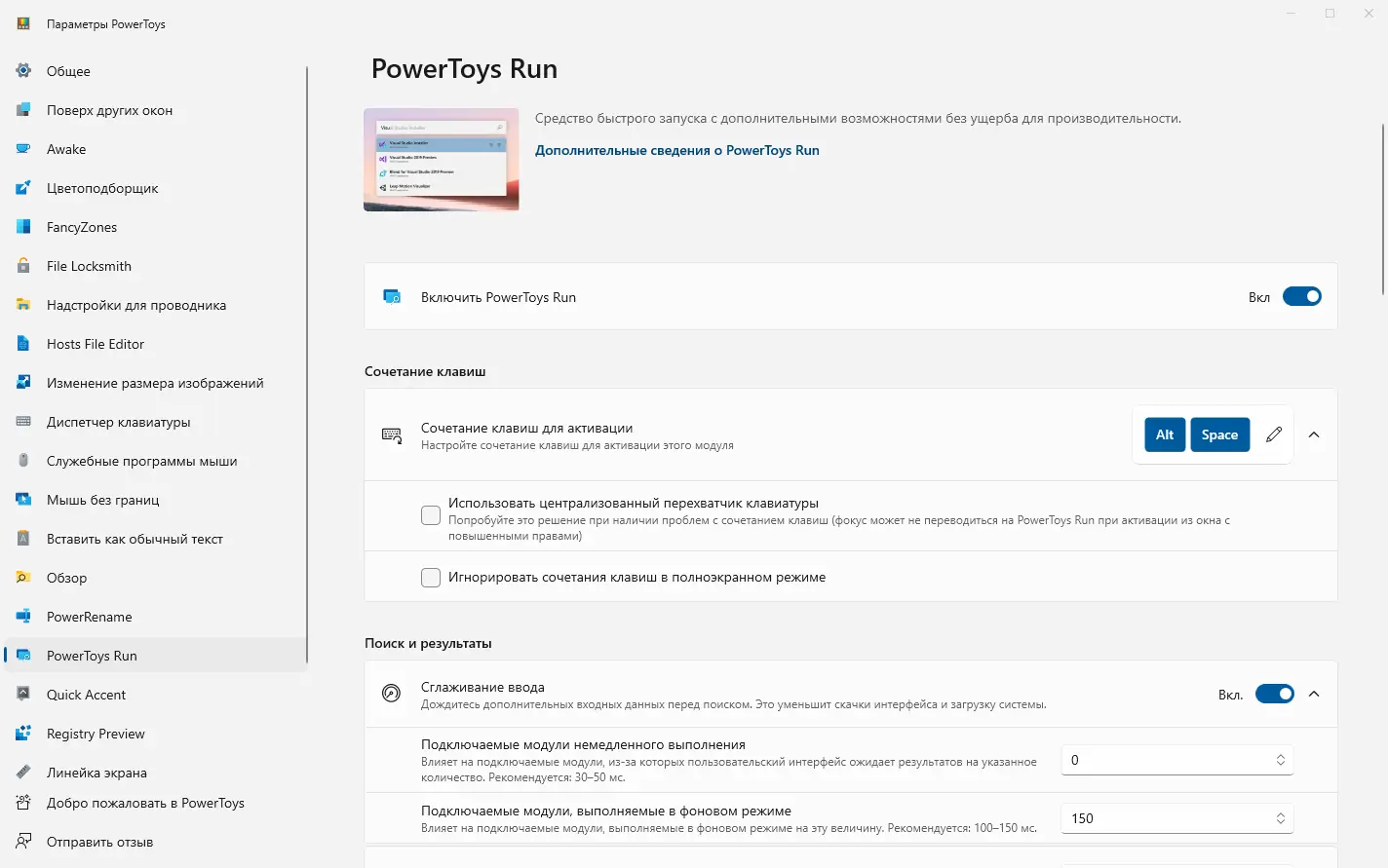This screenshot has width=1388, height=868.
Task: Click the PowerToys app icon in title bar
Action: click(x=23, y=23)
